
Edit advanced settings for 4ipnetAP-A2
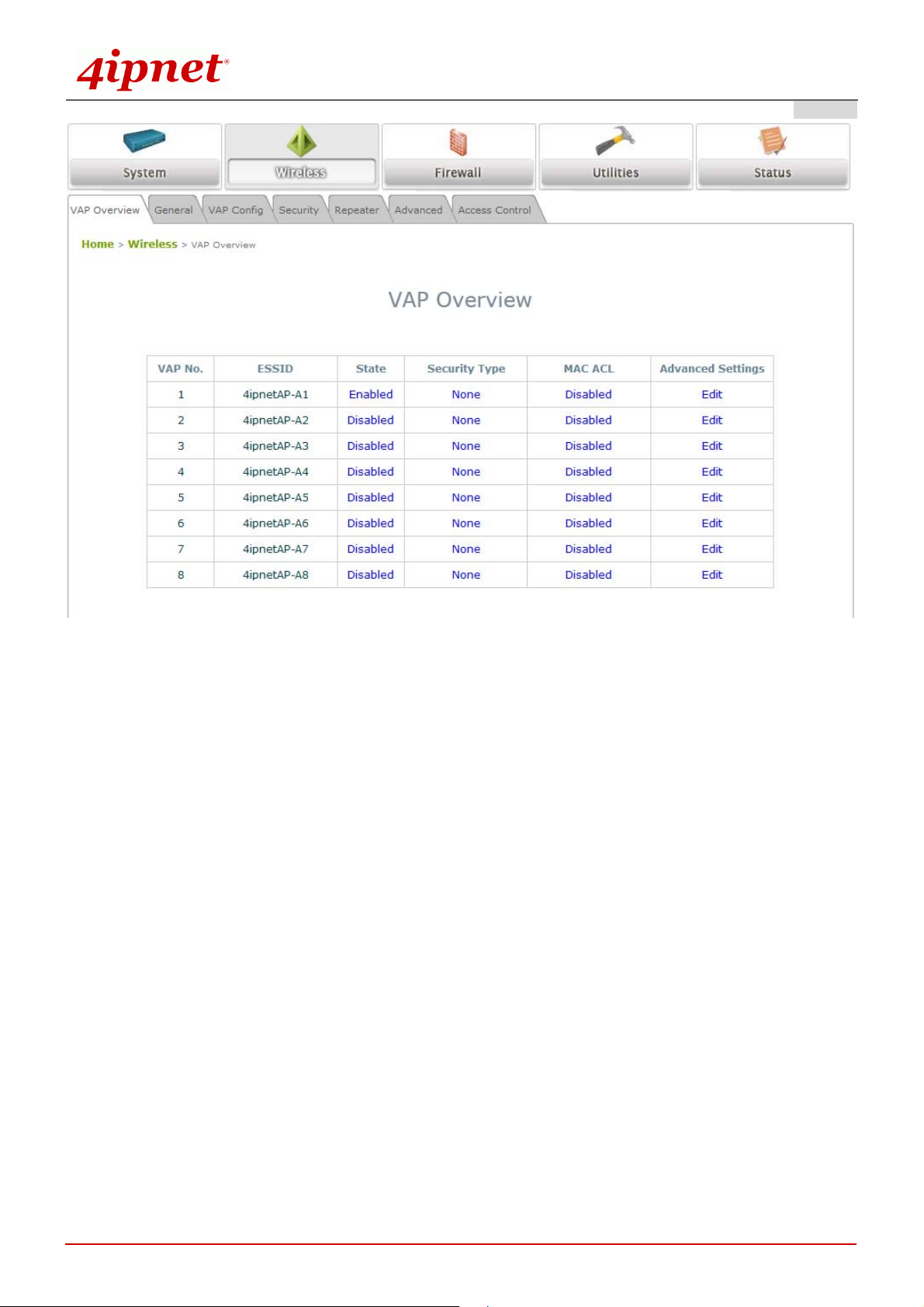coord(712,420)
